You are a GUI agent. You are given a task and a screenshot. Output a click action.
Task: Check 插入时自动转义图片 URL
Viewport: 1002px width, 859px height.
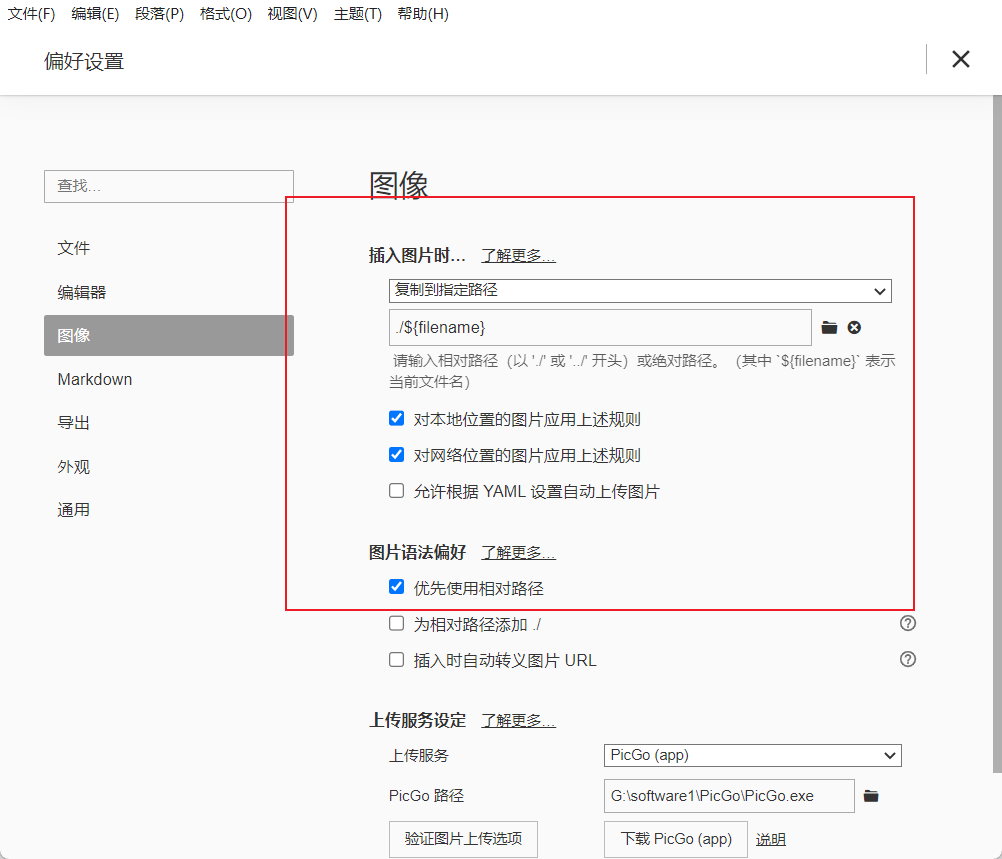(x=396, y=659)
